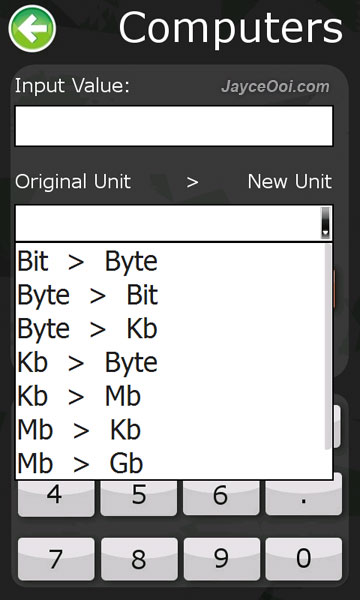Choose Byte > Bit from the list
This screenshot has height=600, width=360.
[171, 295]
